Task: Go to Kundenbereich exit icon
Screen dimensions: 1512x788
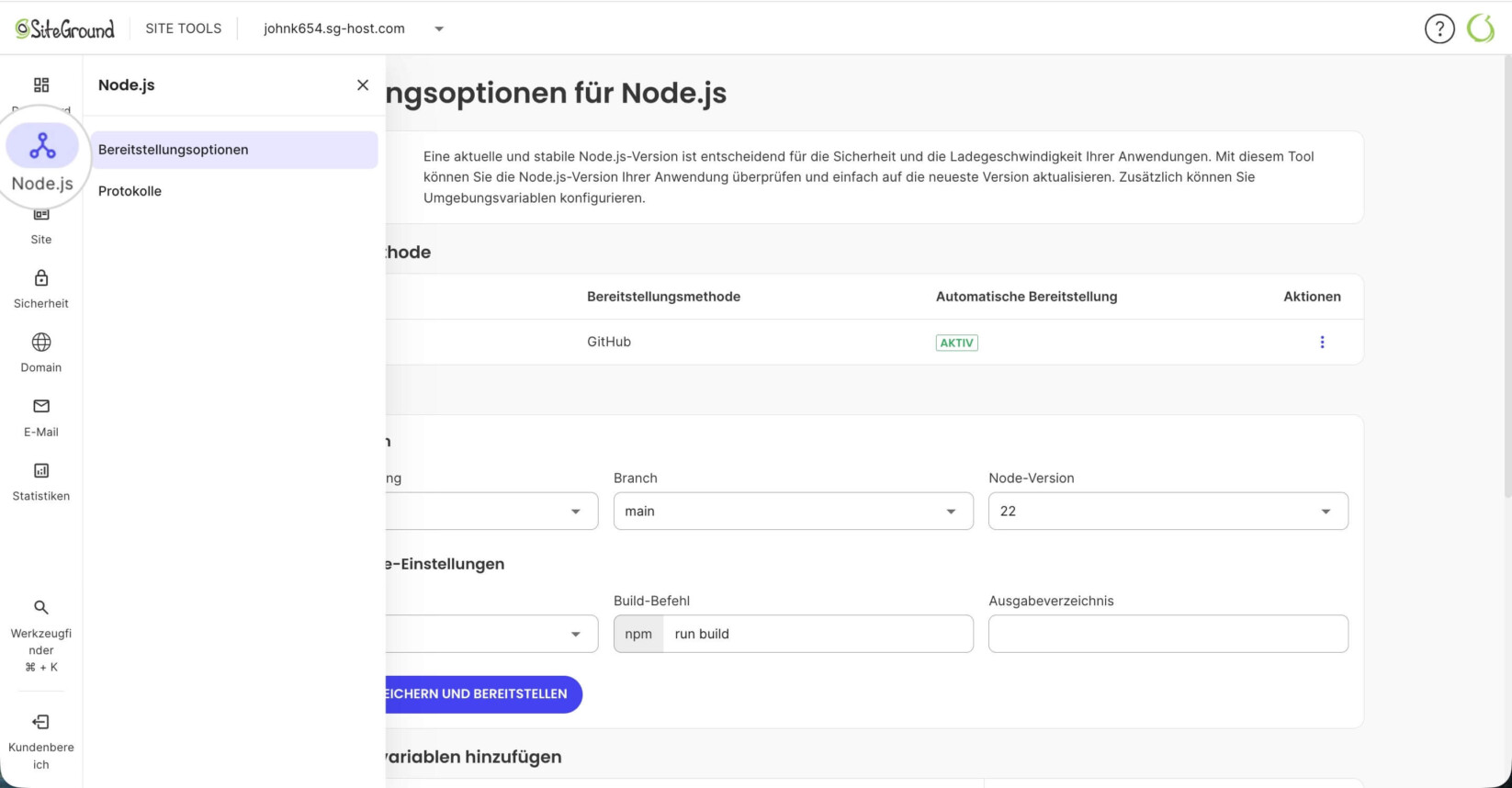Action: (41, 722)
